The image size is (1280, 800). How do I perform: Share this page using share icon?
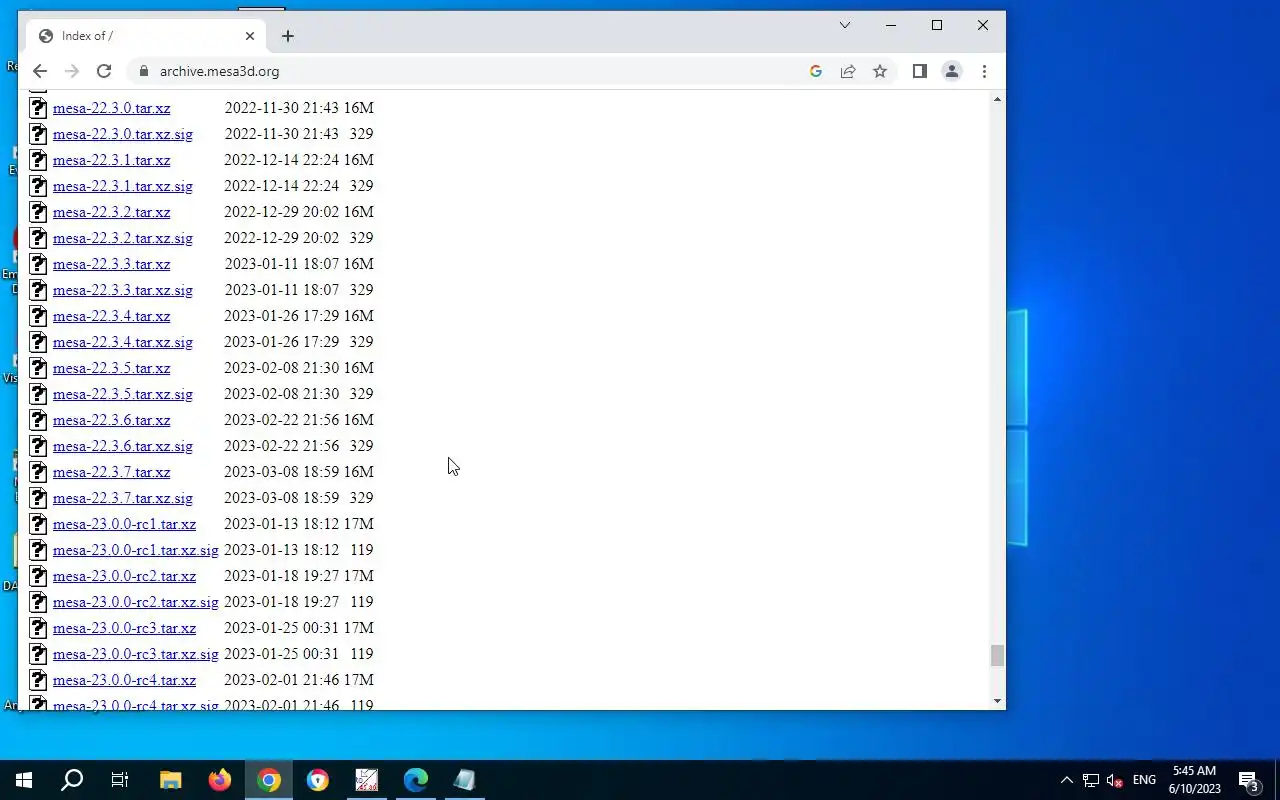tap(848, 71)
